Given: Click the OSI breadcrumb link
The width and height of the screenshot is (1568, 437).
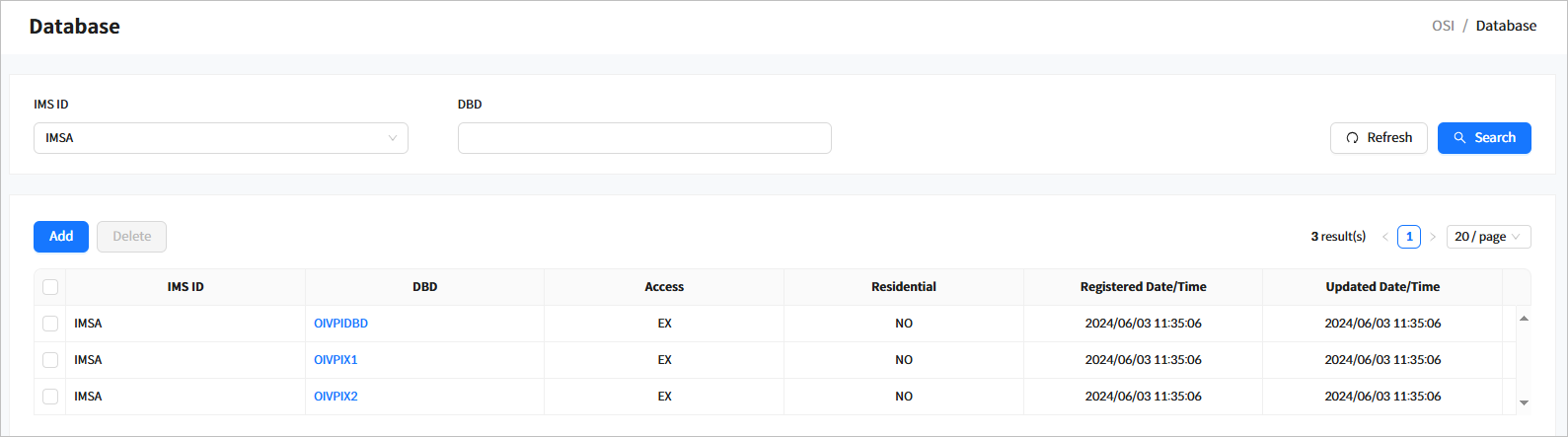Looking at the screenshot, I should (x=1443, y=26).
